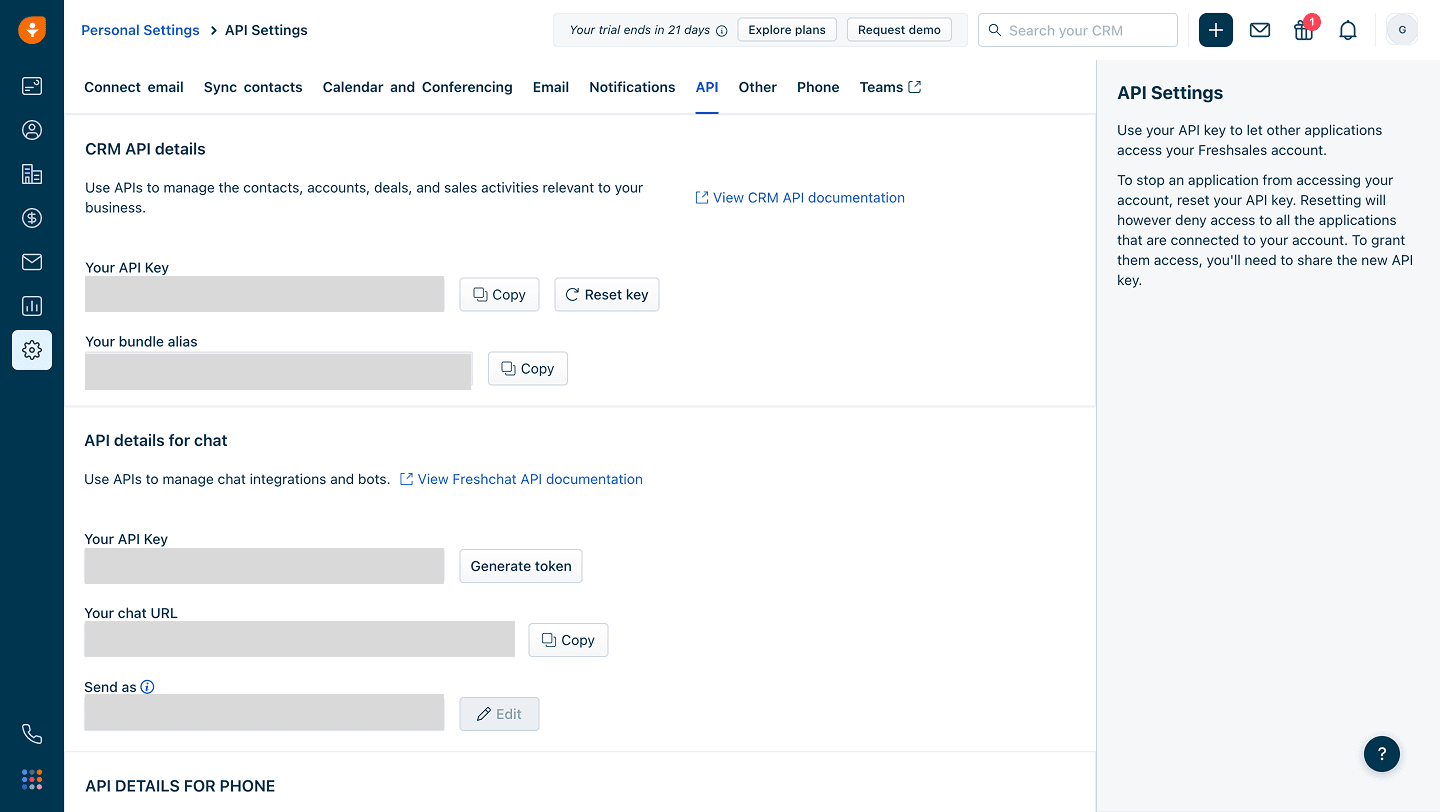Open the gift icon with red badge
Image resolution: width=1440 pixels, height=812 pixels.
[x=1304, y=30]
